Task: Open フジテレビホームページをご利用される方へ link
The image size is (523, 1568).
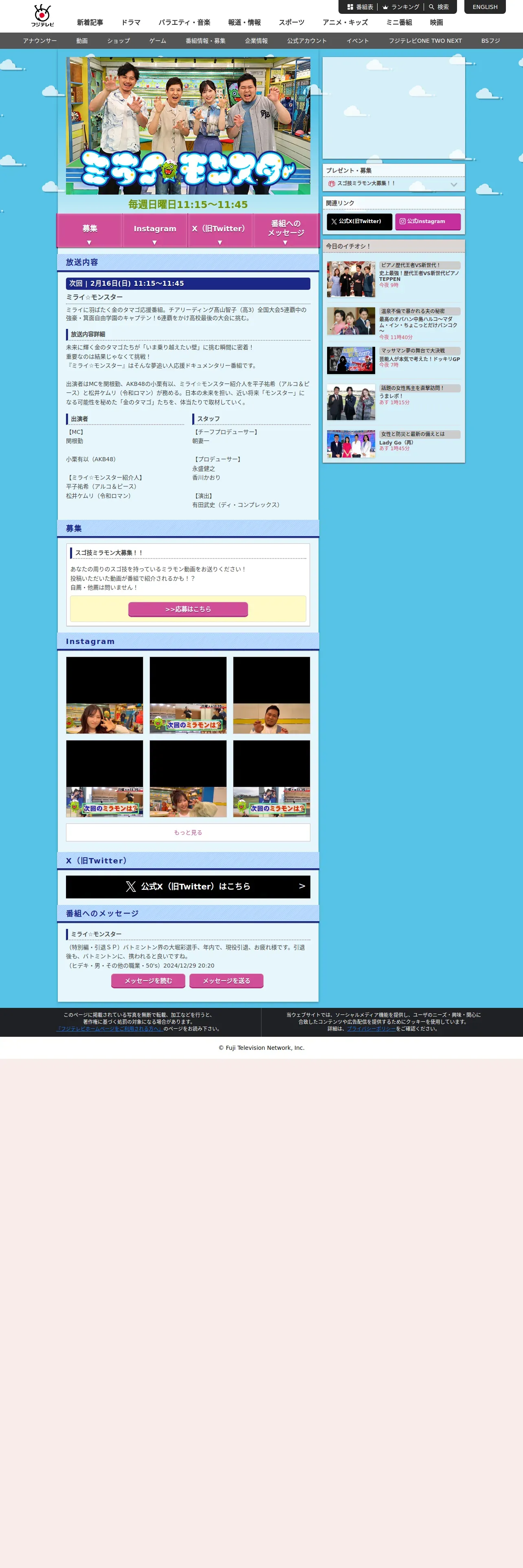Action: coord(110,1029)
